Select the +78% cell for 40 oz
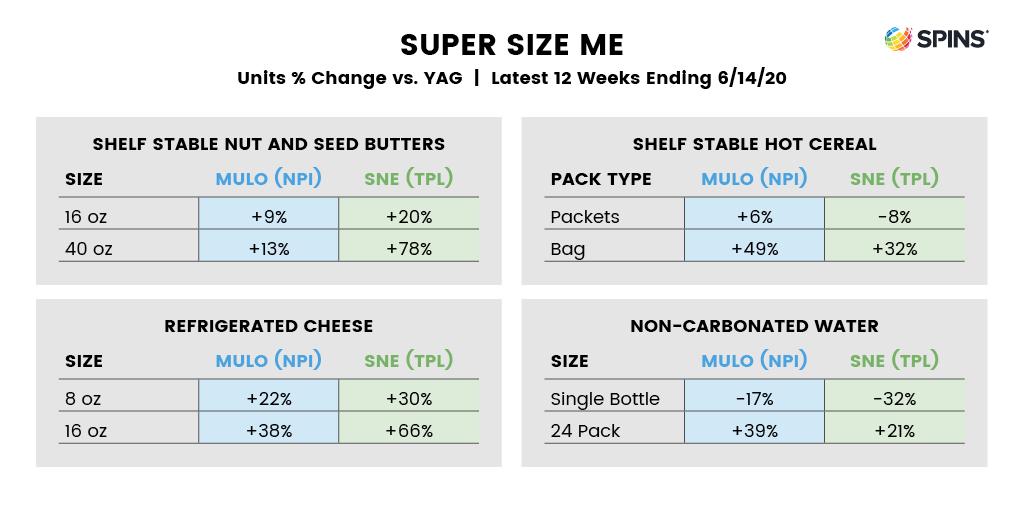Viewport: 1024px width, 512px height. 408,248
